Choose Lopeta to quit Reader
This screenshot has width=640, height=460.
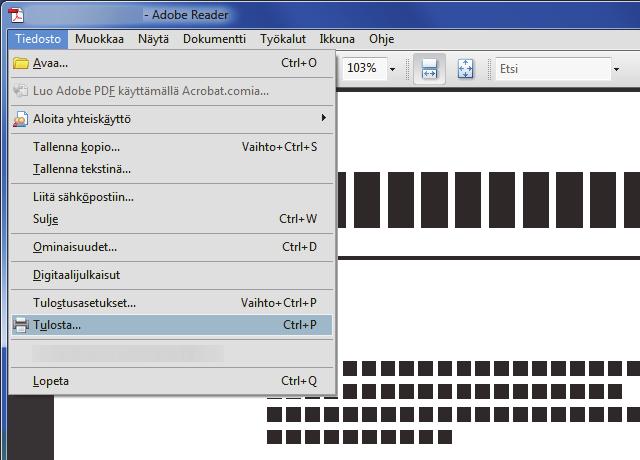172,381
